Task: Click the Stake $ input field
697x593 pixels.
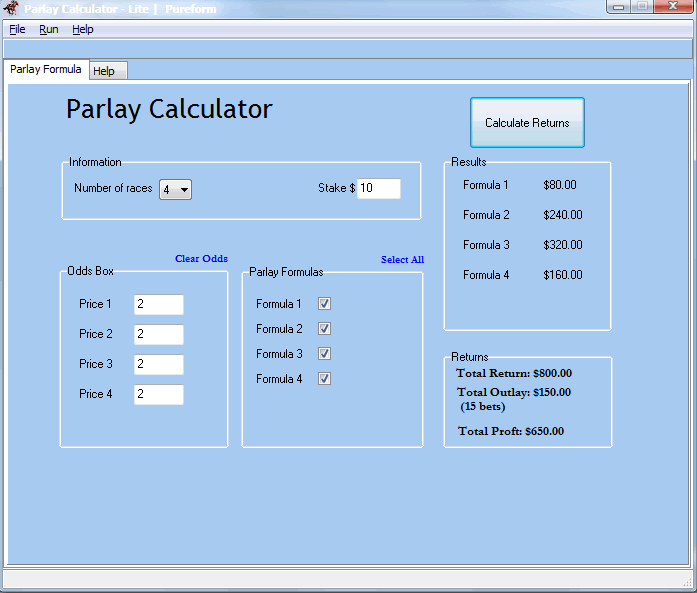Action: [x=378, y=188]
